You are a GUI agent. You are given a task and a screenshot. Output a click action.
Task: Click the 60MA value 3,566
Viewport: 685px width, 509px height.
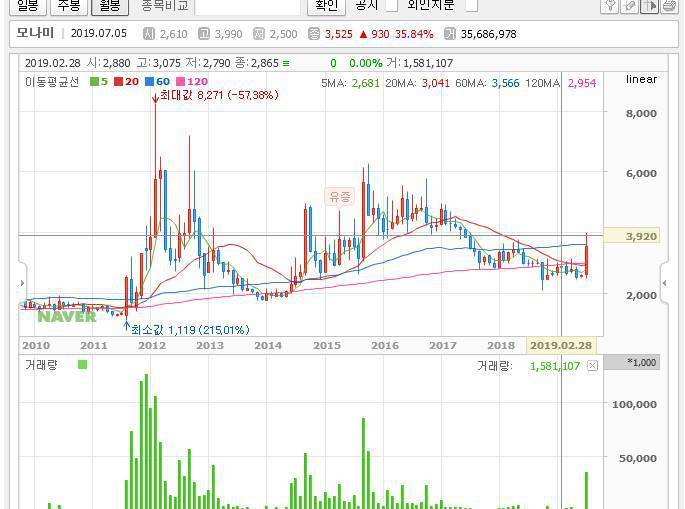pyautogui.click(x=505, y=83)
